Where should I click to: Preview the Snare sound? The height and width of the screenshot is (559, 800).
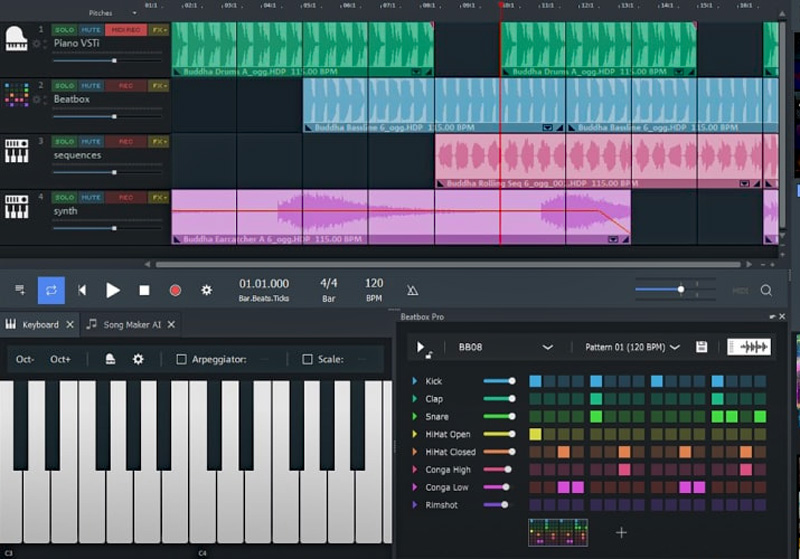pos(414,416)
